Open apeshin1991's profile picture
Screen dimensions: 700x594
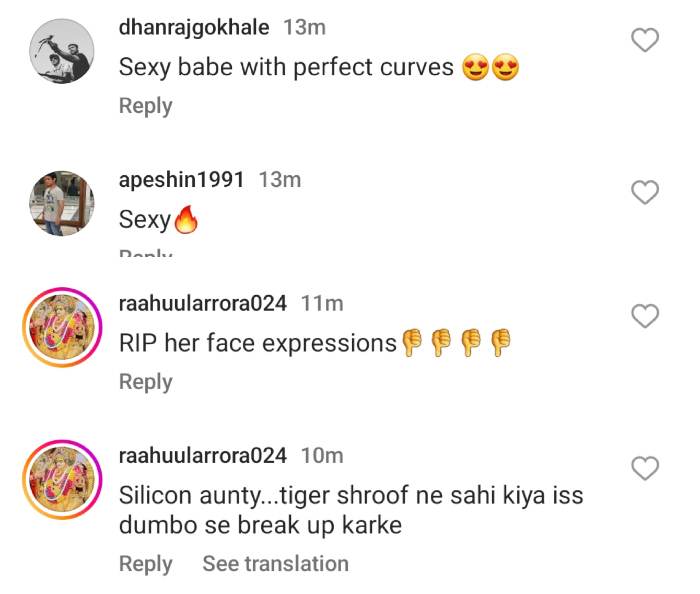(x=62, y=204)
